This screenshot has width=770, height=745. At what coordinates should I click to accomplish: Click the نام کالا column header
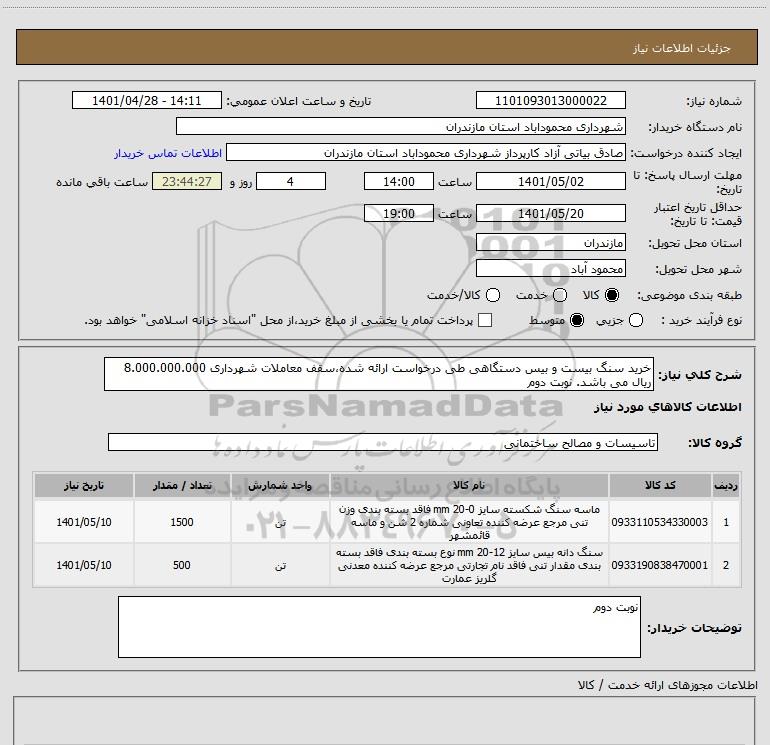(469, 486)
